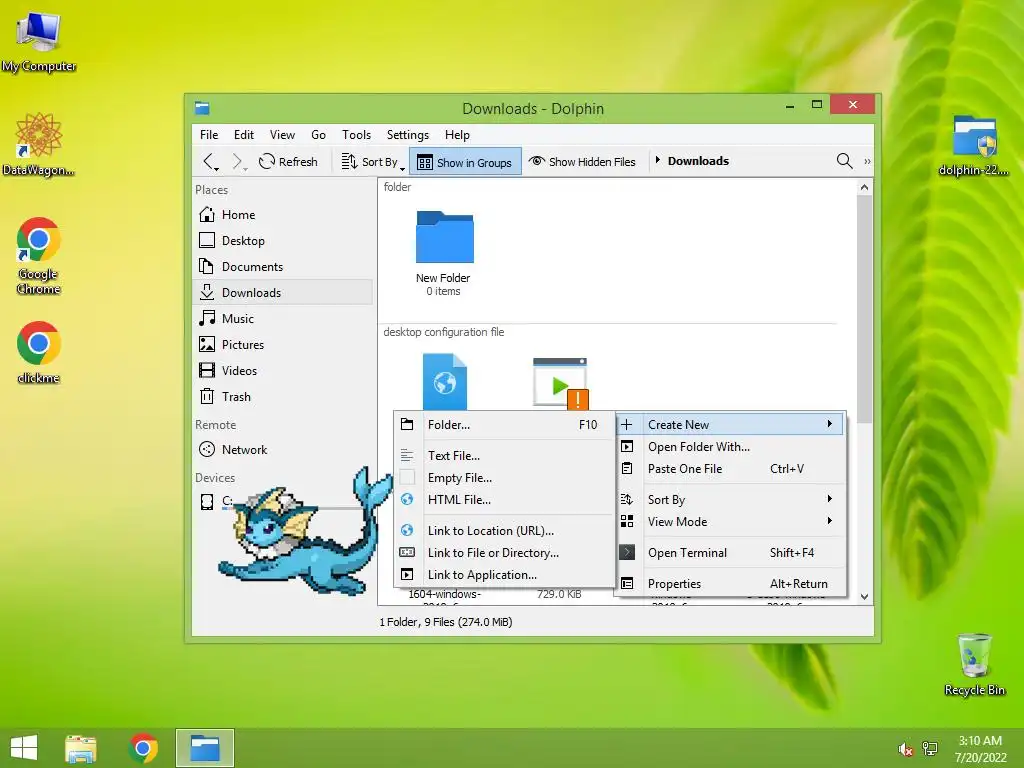Expand Create New context menu entry
The width and height of the screenshot is (1024, 768).
730,424
